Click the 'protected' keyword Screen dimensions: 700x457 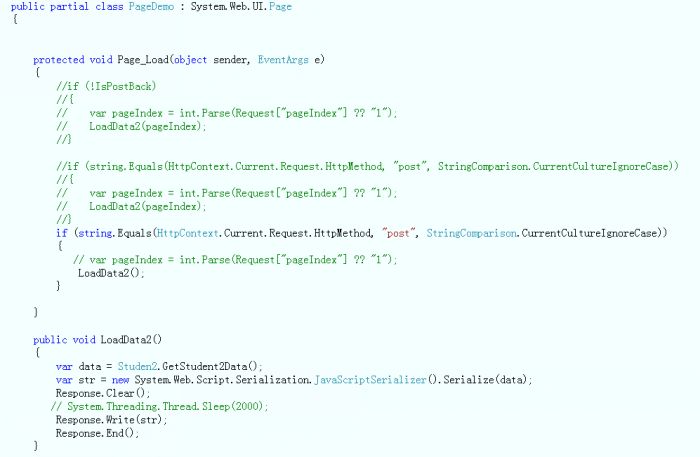[x=57, y=60]
